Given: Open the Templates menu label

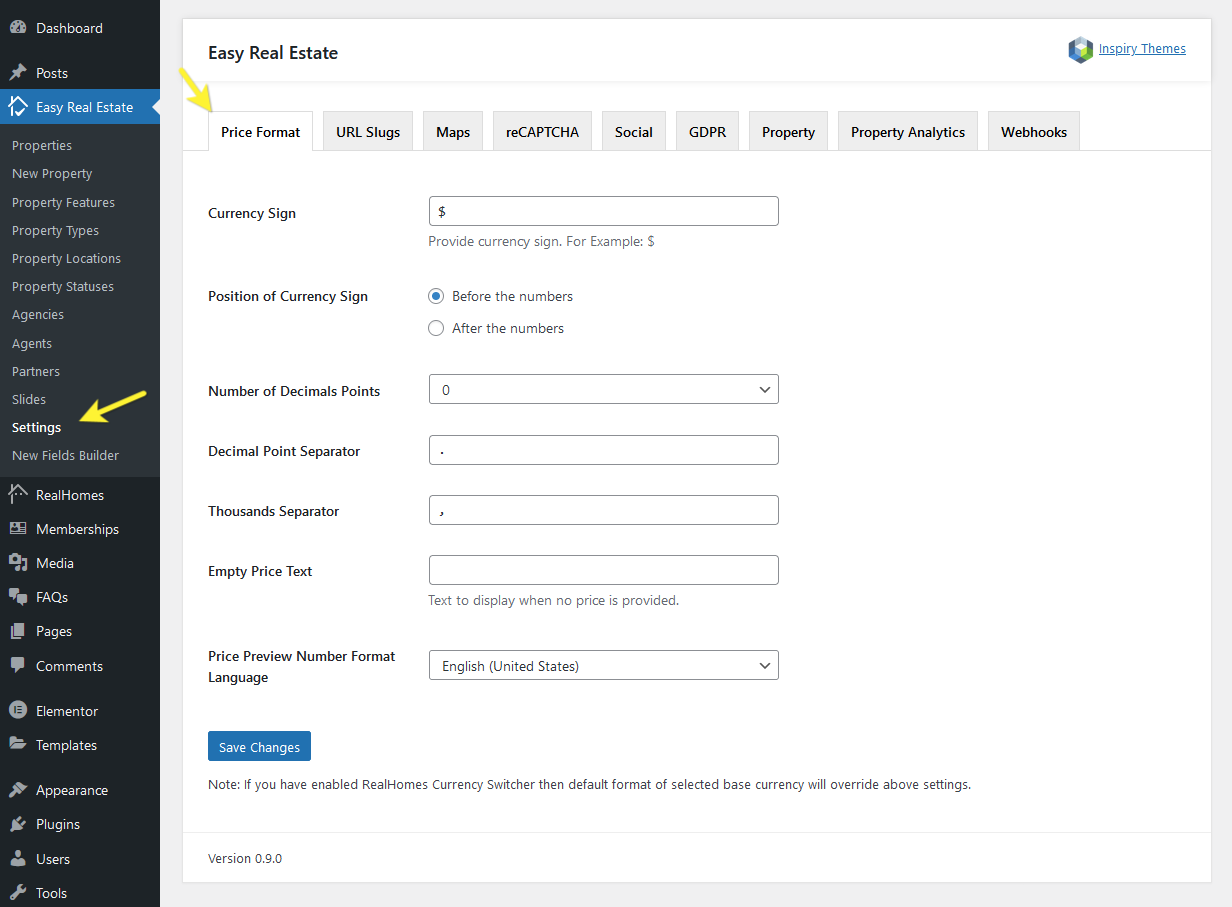Looking at the screenshot, I should pos(66,745).
